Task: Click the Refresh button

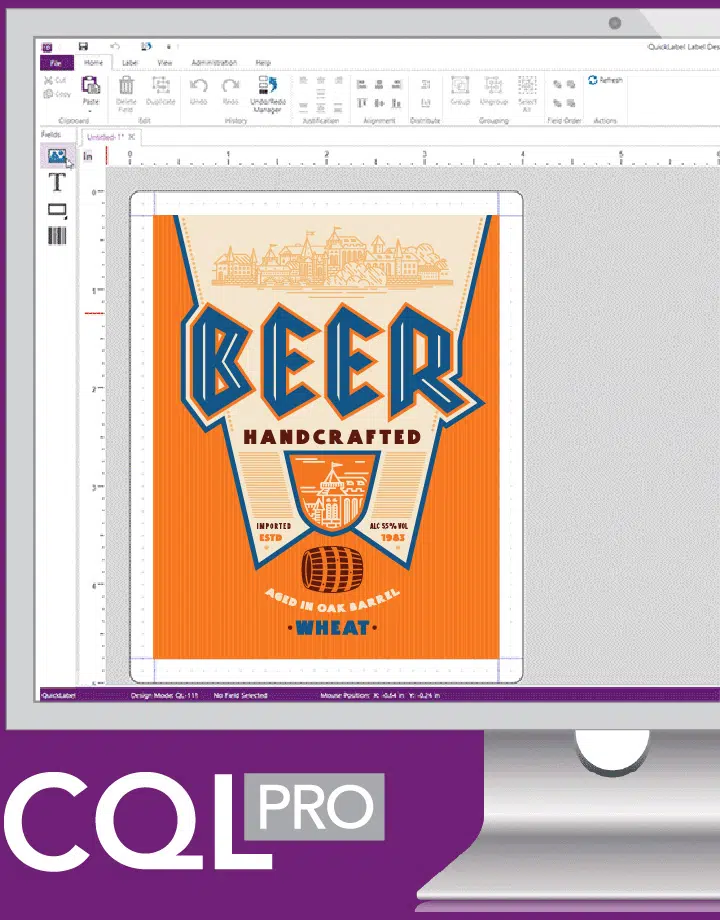Action: [x=605, y=80]
